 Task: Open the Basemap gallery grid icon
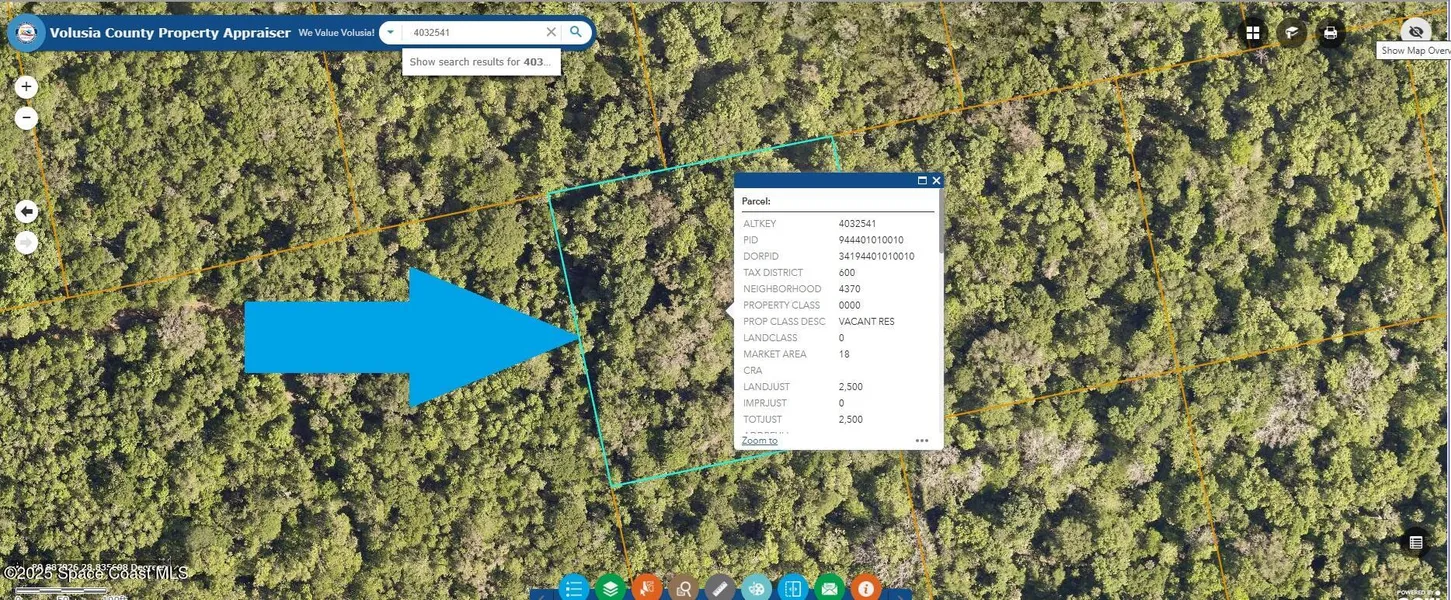[x=1252, y=33]
